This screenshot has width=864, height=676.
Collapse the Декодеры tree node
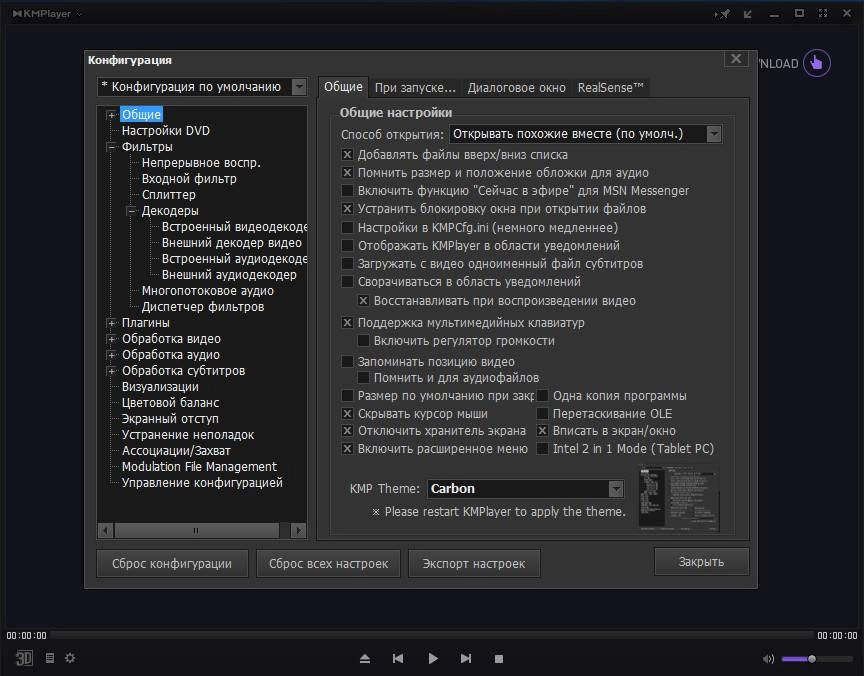tap(131, 211)
